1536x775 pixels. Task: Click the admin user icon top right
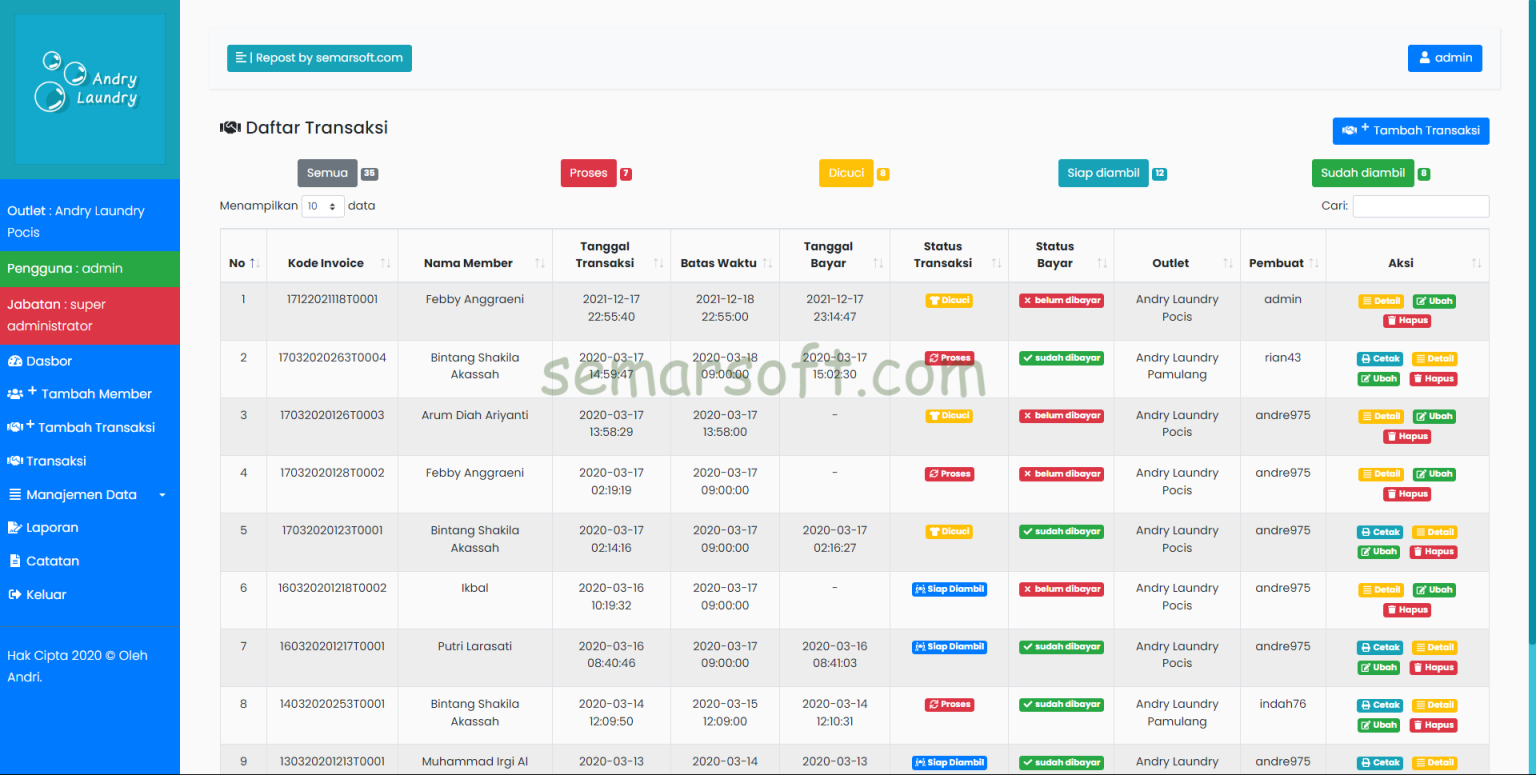tap(1424, 58)
